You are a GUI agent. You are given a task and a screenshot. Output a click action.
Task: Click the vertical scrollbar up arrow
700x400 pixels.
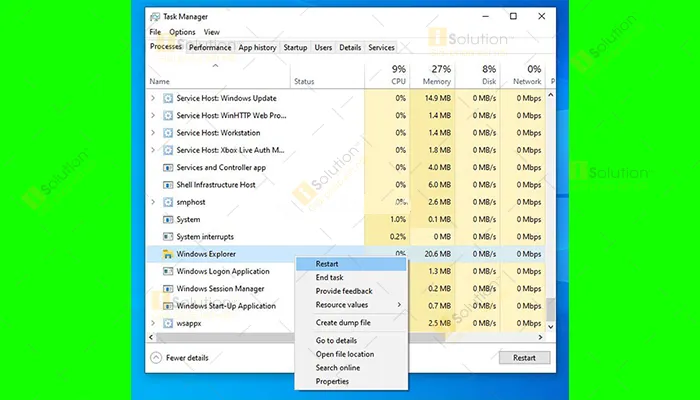click(550, 95)
